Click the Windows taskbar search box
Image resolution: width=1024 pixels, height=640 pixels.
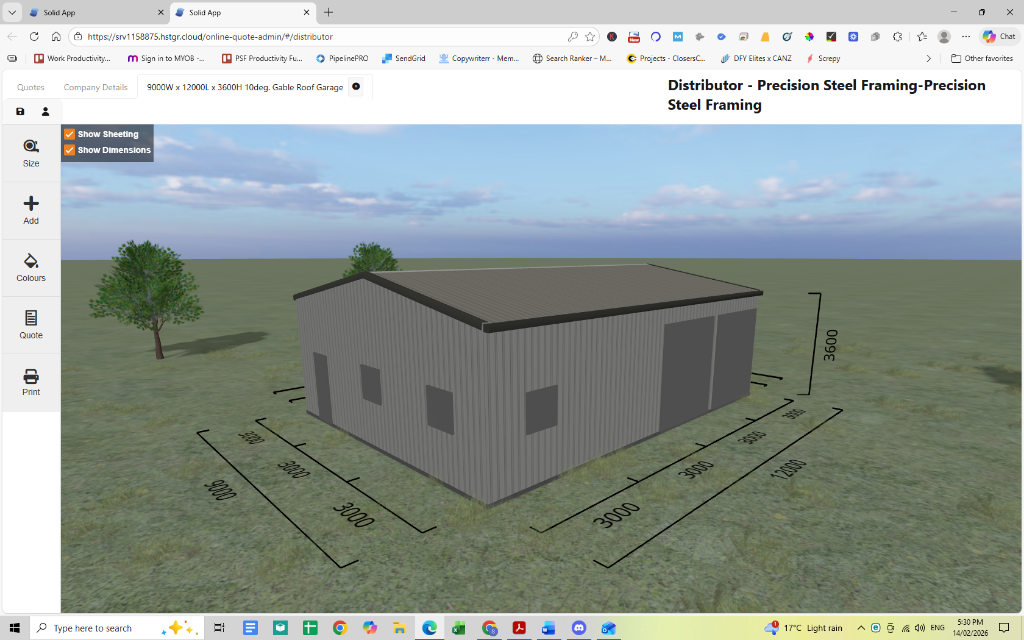[118, 628]
